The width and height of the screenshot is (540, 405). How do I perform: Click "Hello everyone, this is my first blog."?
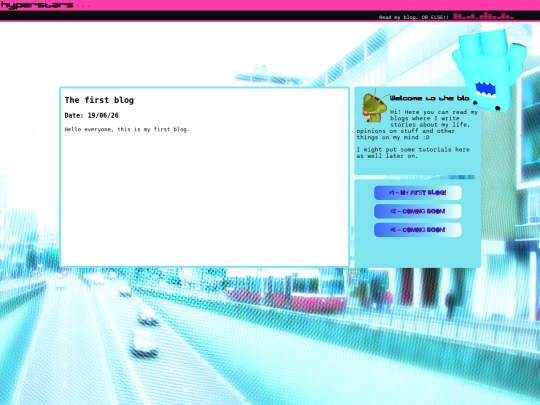pos(127,129)
